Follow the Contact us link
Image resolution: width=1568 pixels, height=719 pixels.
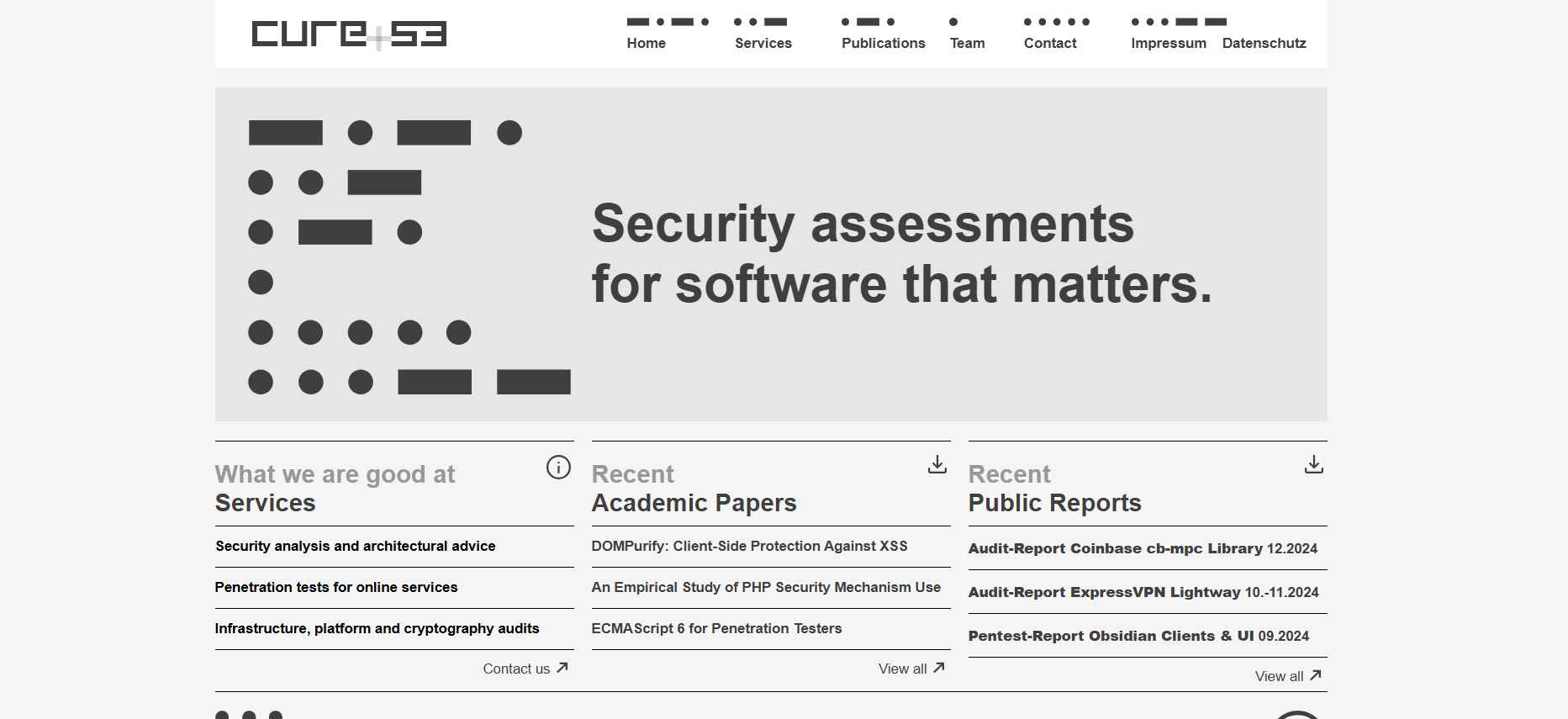click(x=516, y=669)
